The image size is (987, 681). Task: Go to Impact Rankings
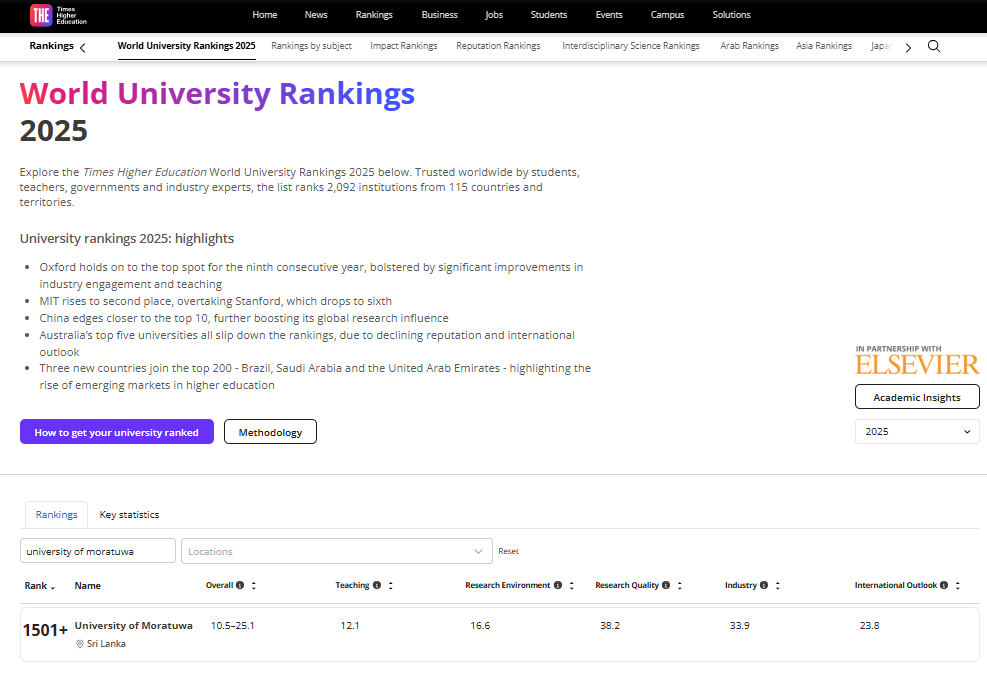click(403, 46)
